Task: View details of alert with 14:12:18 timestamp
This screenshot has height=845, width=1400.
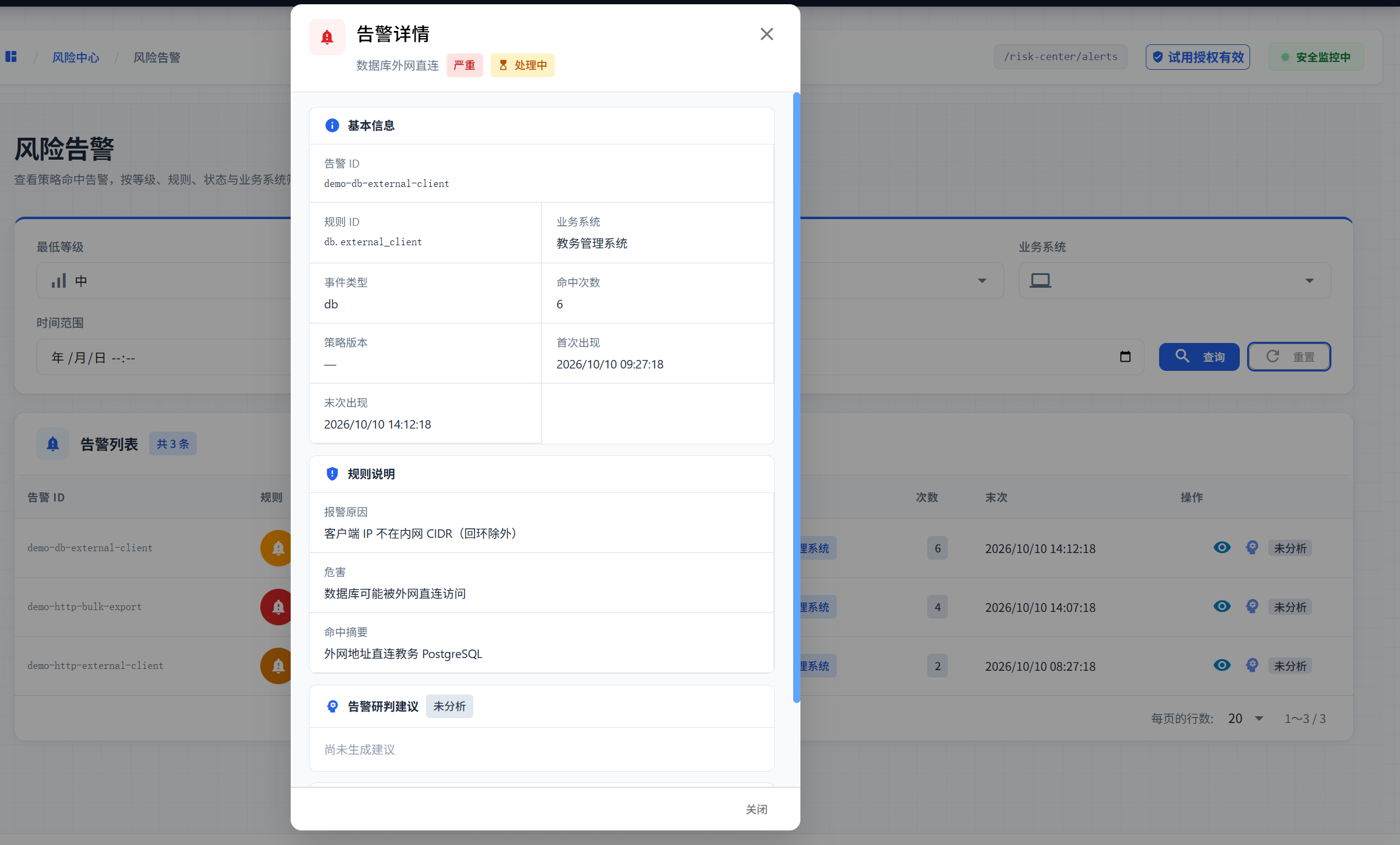Action: tap(1222, 548)
